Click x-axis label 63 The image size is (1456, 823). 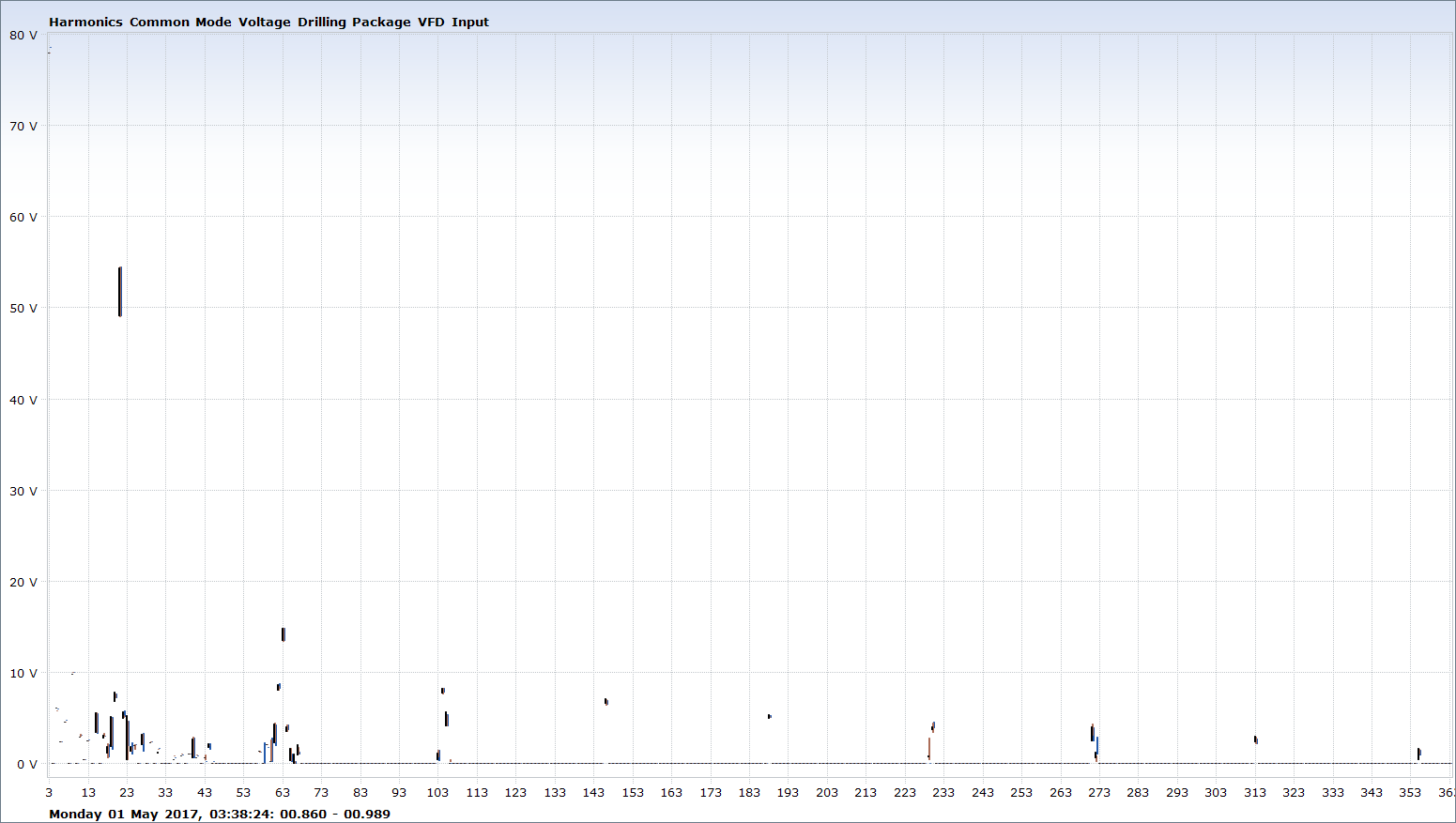(283, 792)
